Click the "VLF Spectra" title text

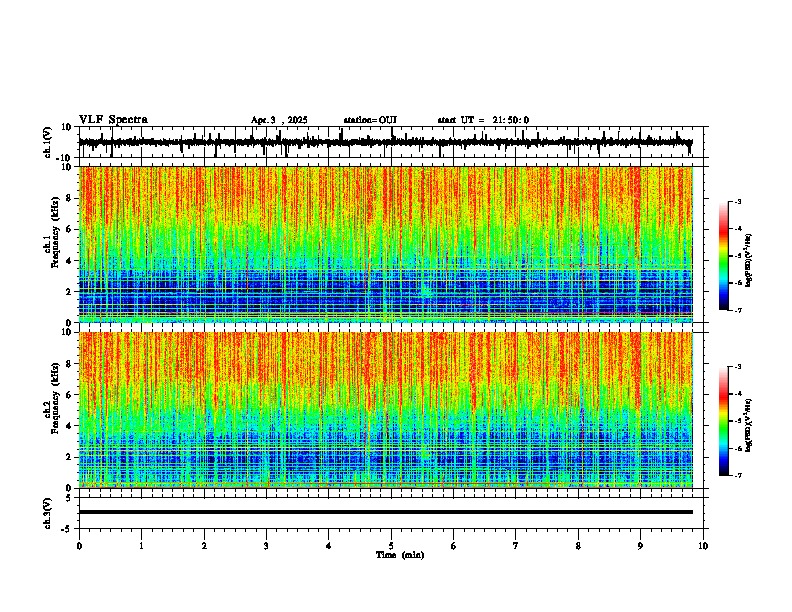[x=113, y=120]
